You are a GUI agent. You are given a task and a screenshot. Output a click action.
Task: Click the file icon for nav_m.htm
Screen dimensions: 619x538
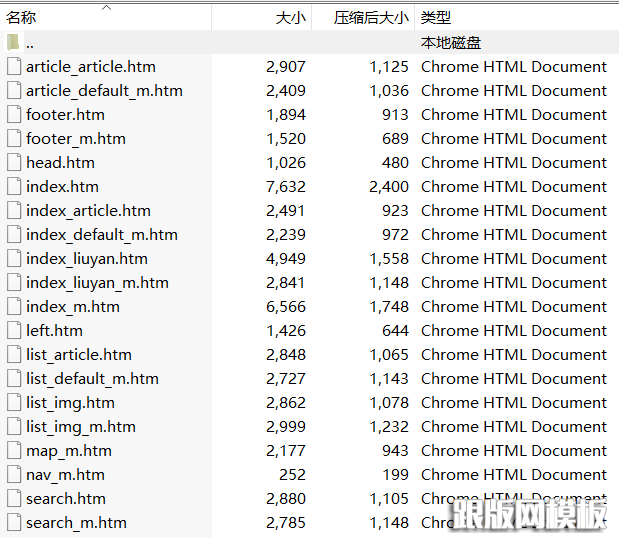tap(13, 475)
